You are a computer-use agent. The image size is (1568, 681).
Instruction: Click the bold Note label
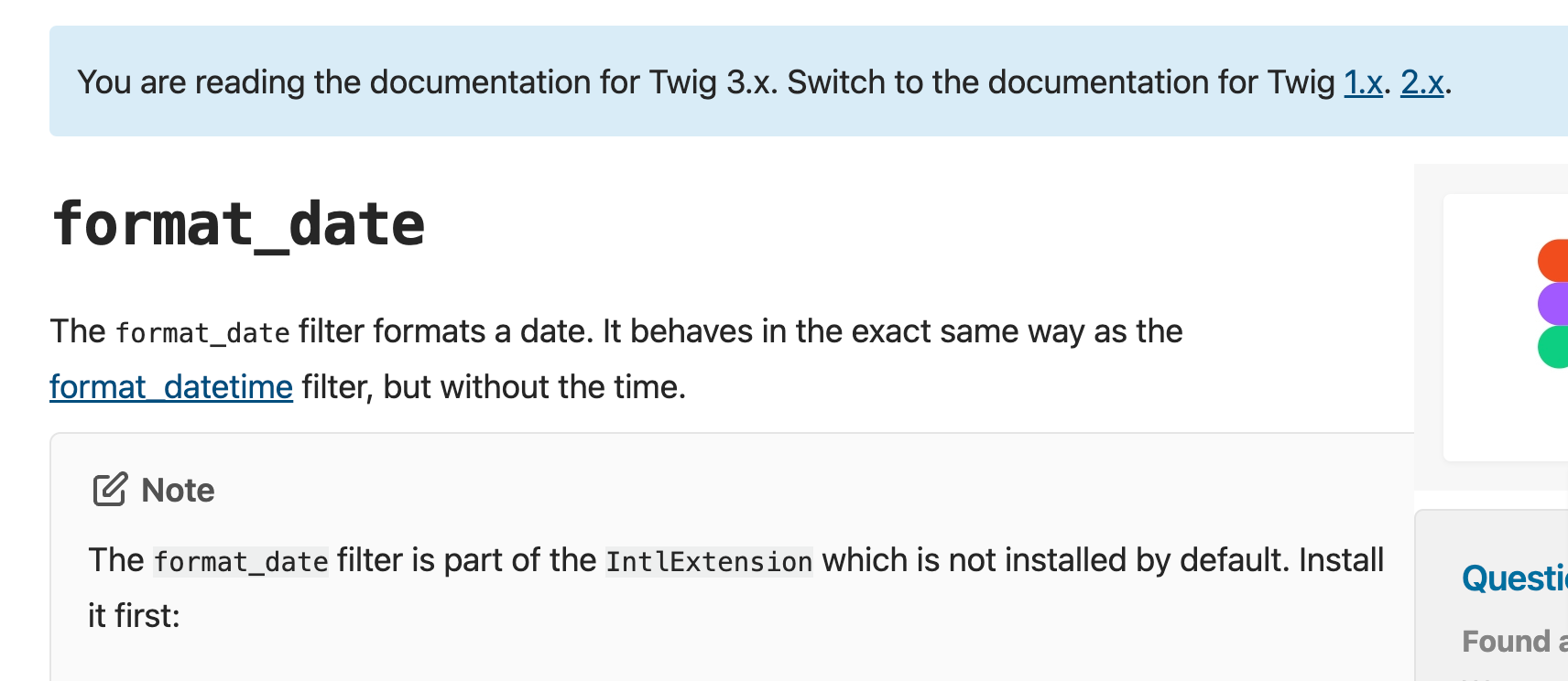click(178, 491)
